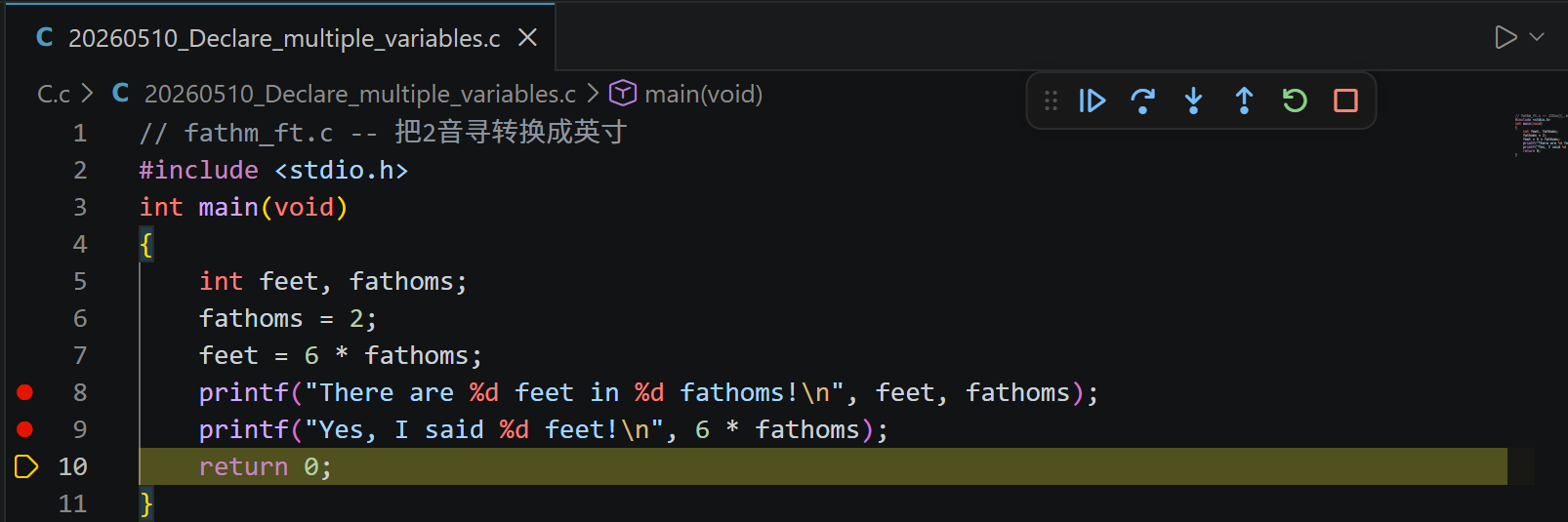Grab the debug toolbar drag handle
Viewport: 1568px width, 522px height.
click(x=1051, y=100)
